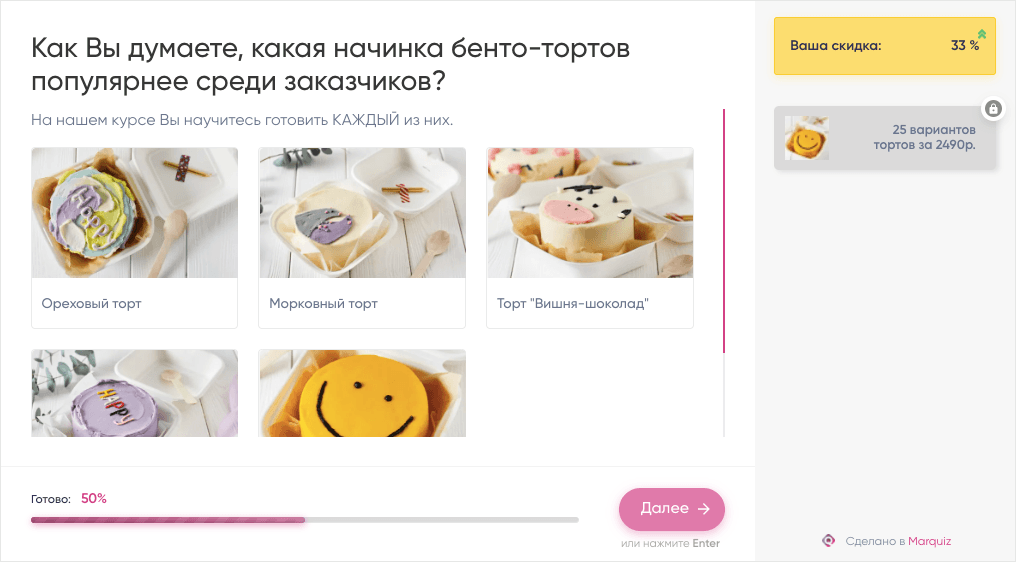Select the Ореховый торт option
Screen dimensions: 1016x562
coord(135,238)
